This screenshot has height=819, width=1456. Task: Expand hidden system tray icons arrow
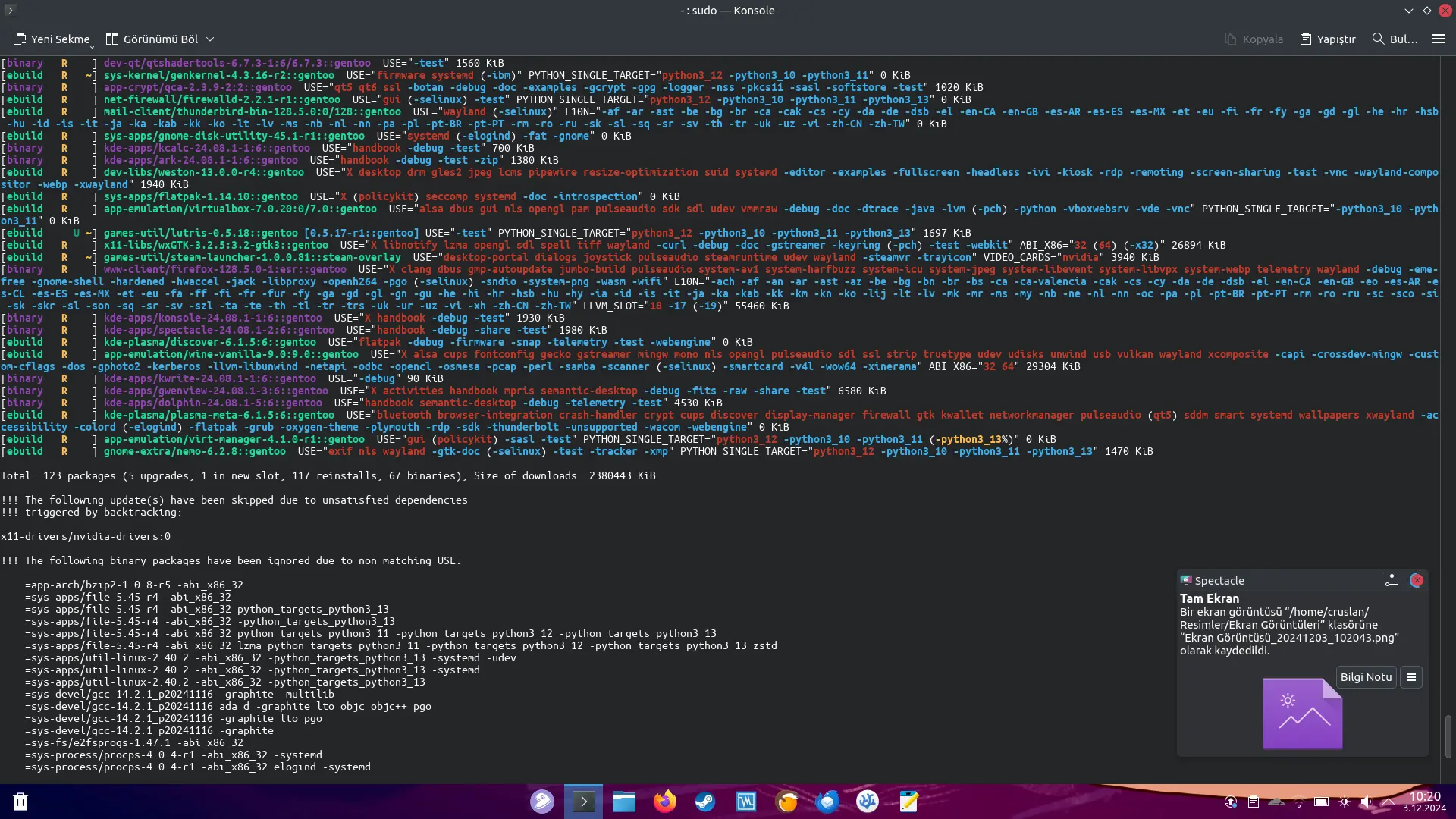tap(1389, 802)
